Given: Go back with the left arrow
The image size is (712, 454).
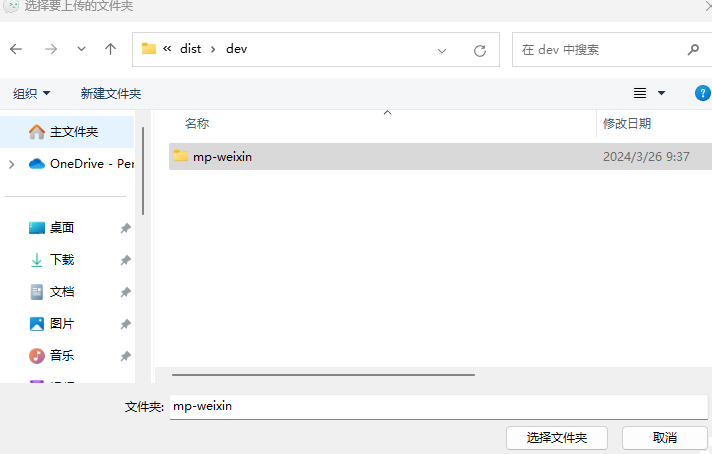Looking at the screenshot, I should 16,49.
